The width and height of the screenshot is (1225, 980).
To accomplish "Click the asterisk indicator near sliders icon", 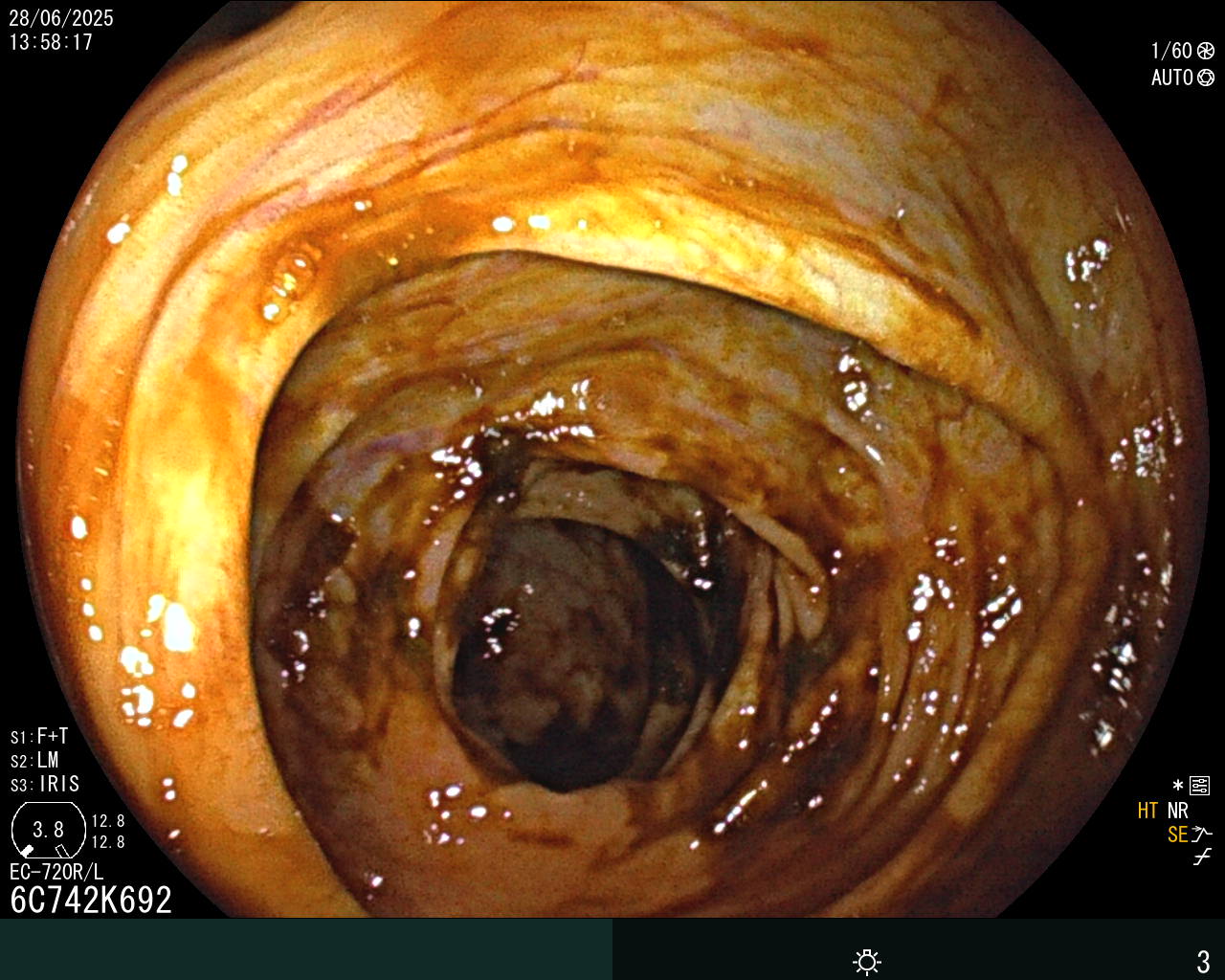I will pyautogui.click(x=1178, y=787).
